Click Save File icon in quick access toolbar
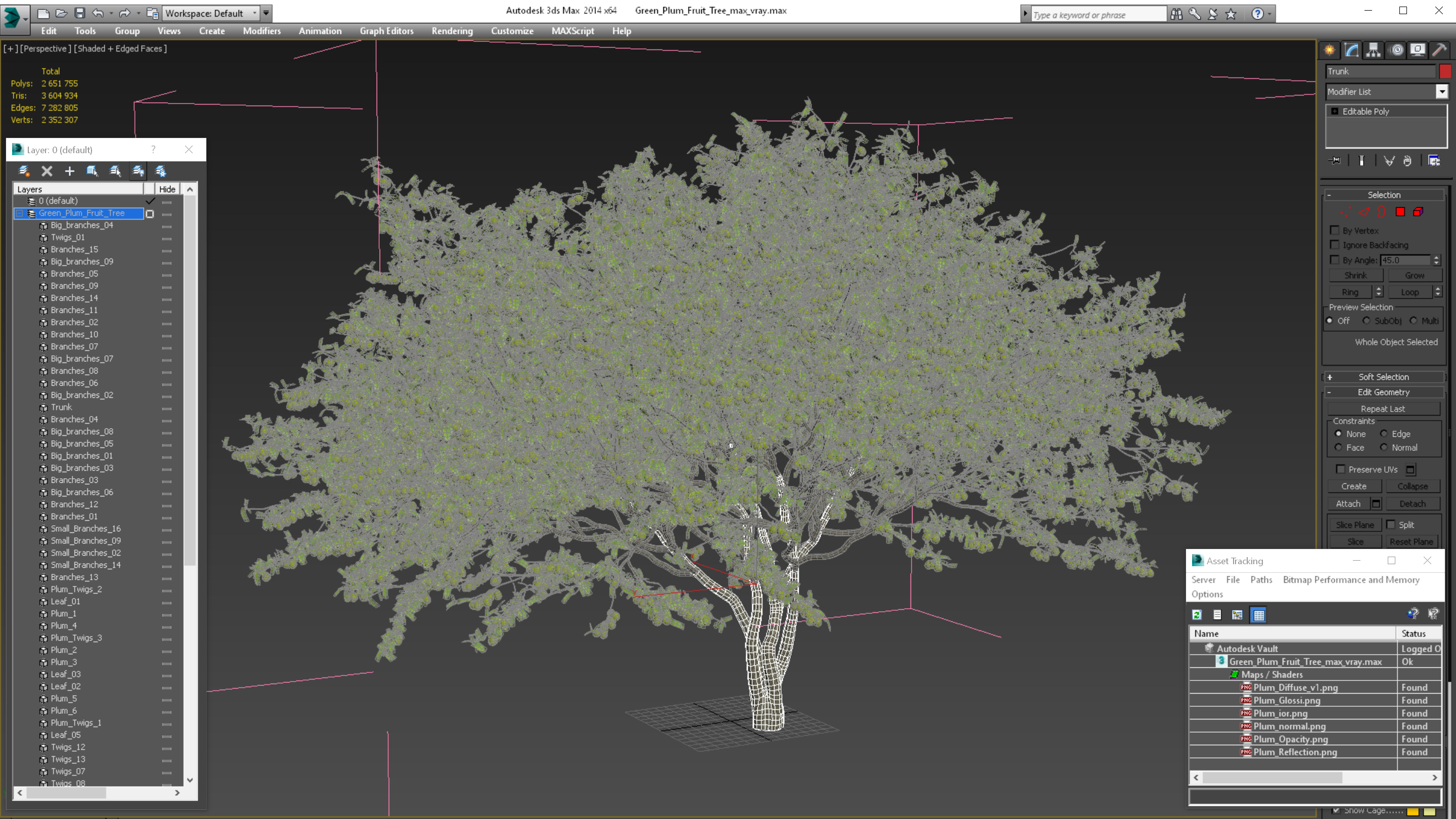1456x819 pixels. 80,13
